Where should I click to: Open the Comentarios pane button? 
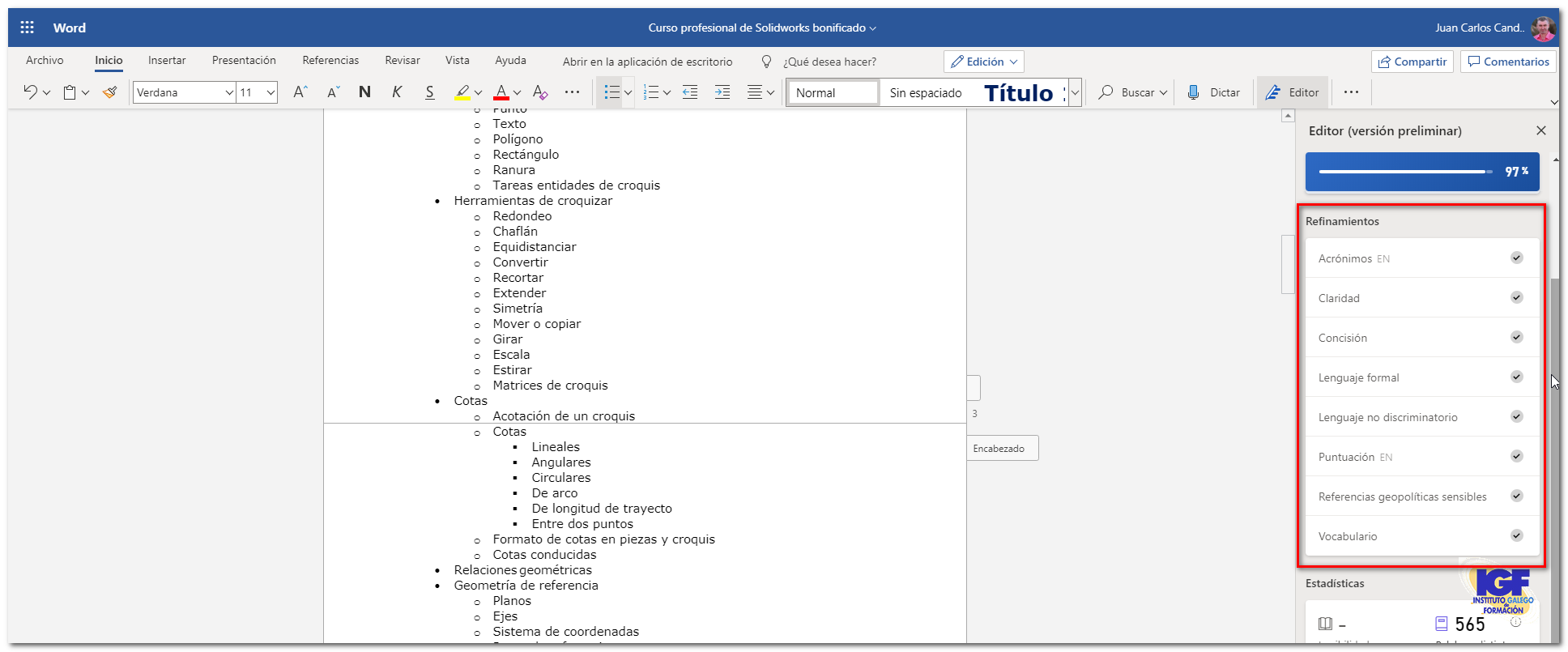[1508, 62]
